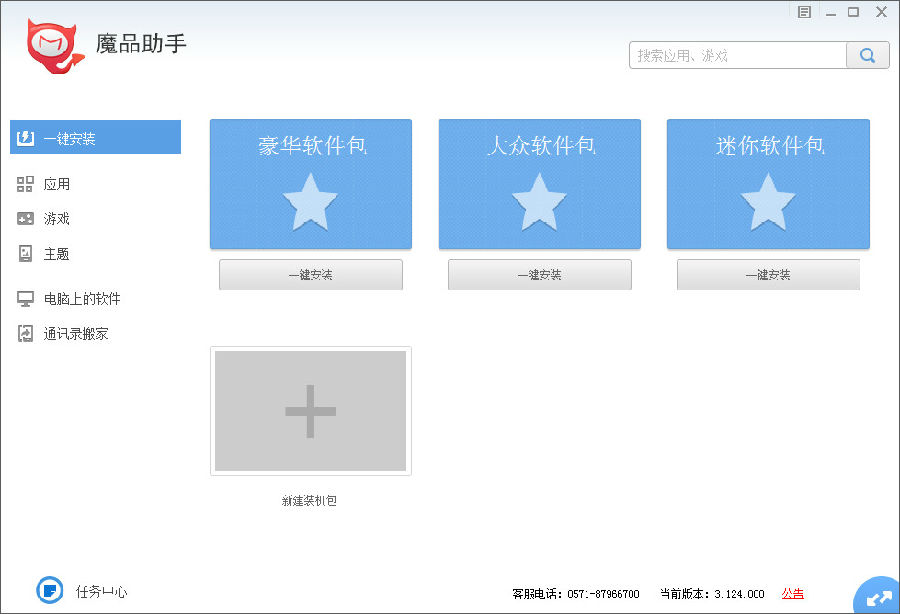The width and height of the screenshot is (900, 614).
Task: Click the 游戏 gamepad icon
Action: pyautogui.click(x=25, y=219)
